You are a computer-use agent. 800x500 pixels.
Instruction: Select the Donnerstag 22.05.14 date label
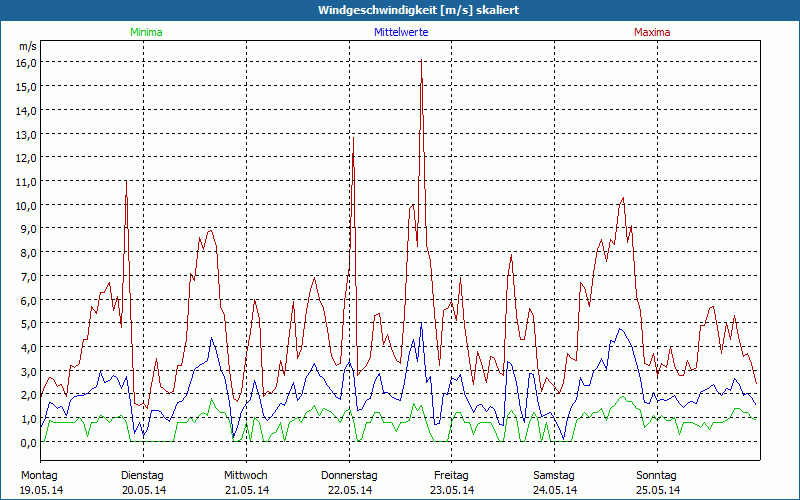point(349,482)
